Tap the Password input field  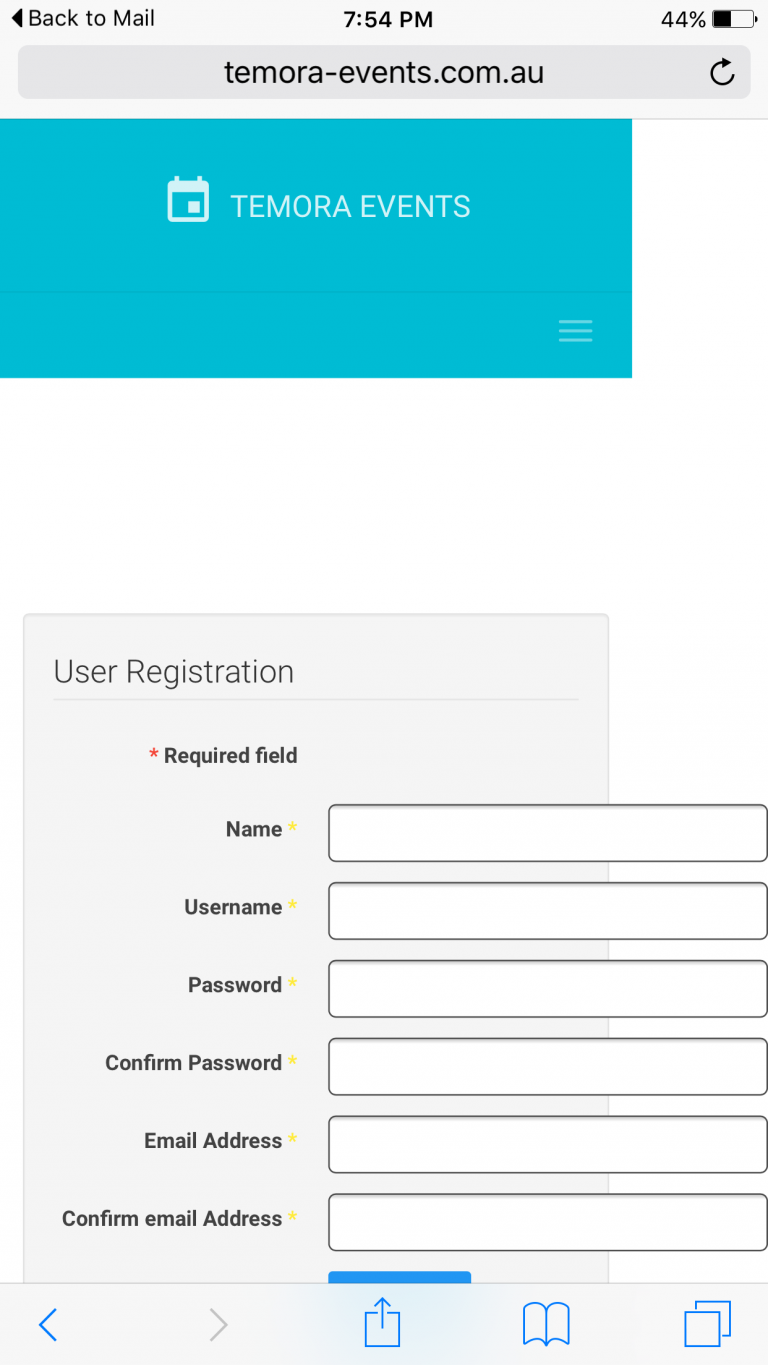(547, 989)
